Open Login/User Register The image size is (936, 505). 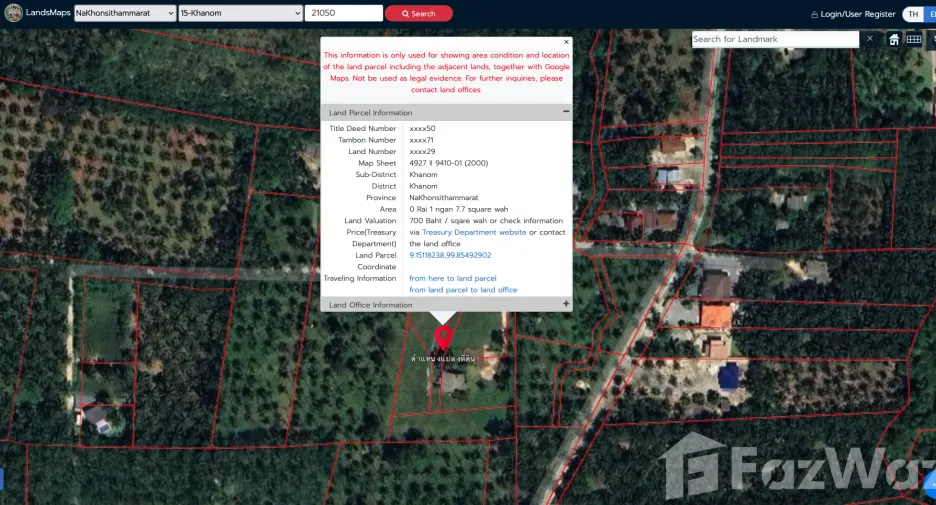click(x=857, y=14)
